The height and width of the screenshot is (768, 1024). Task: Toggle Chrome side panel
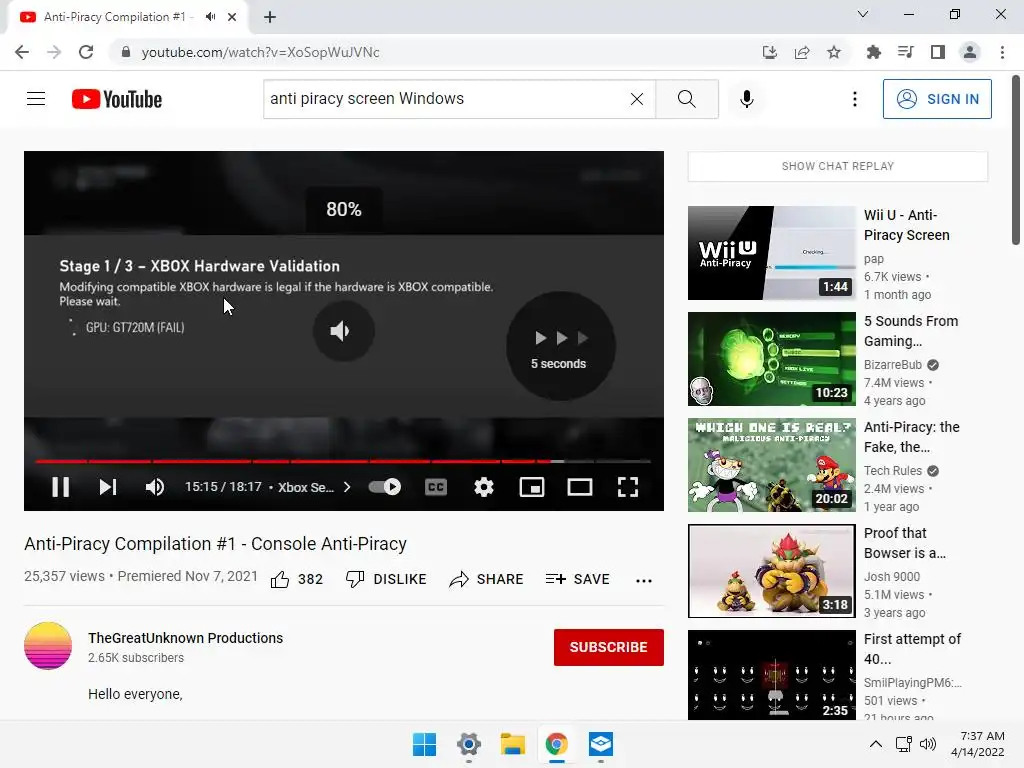[937, 52]
